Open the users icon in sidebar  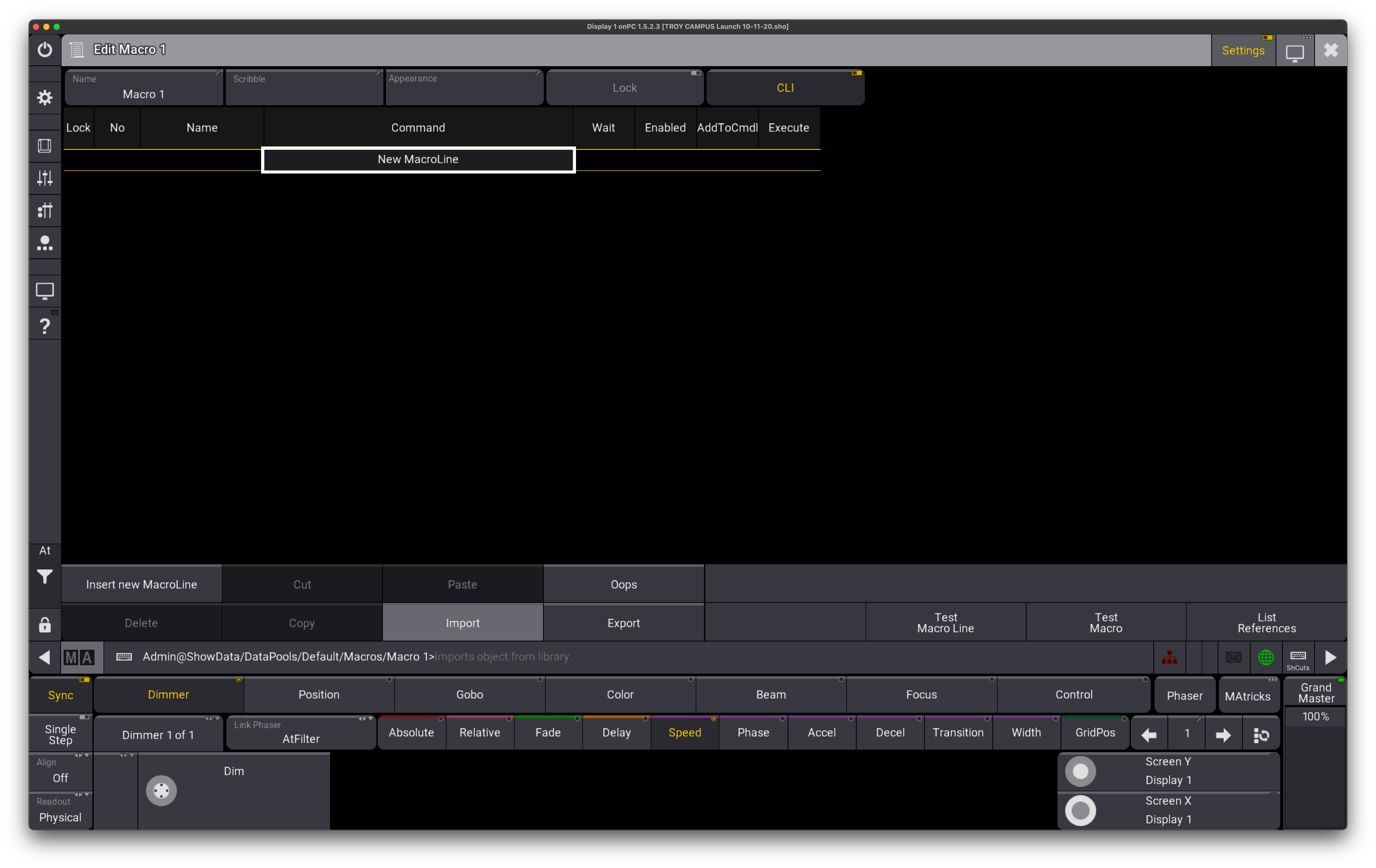(x=45, y=243)
